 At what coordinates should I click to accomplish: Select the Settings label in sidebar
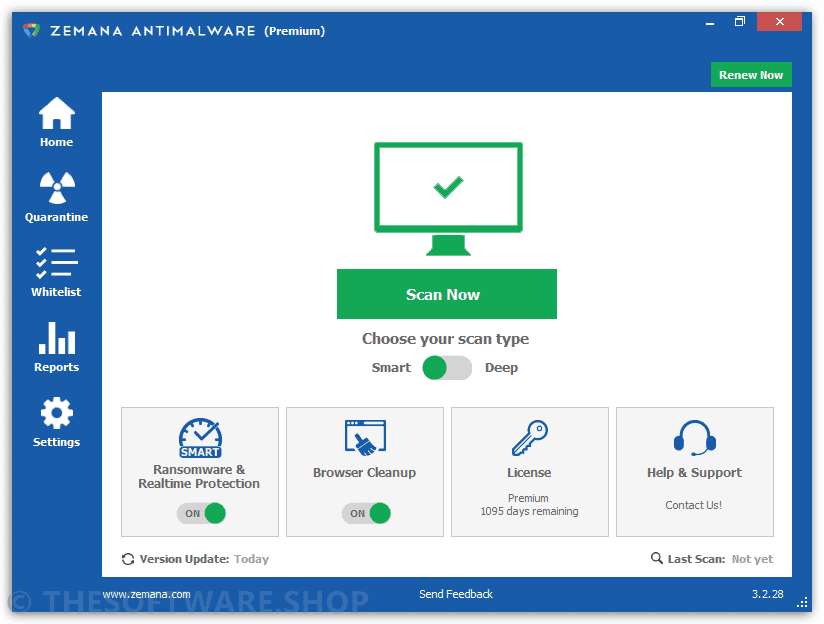pyautogui.click(x=57, y=442)
